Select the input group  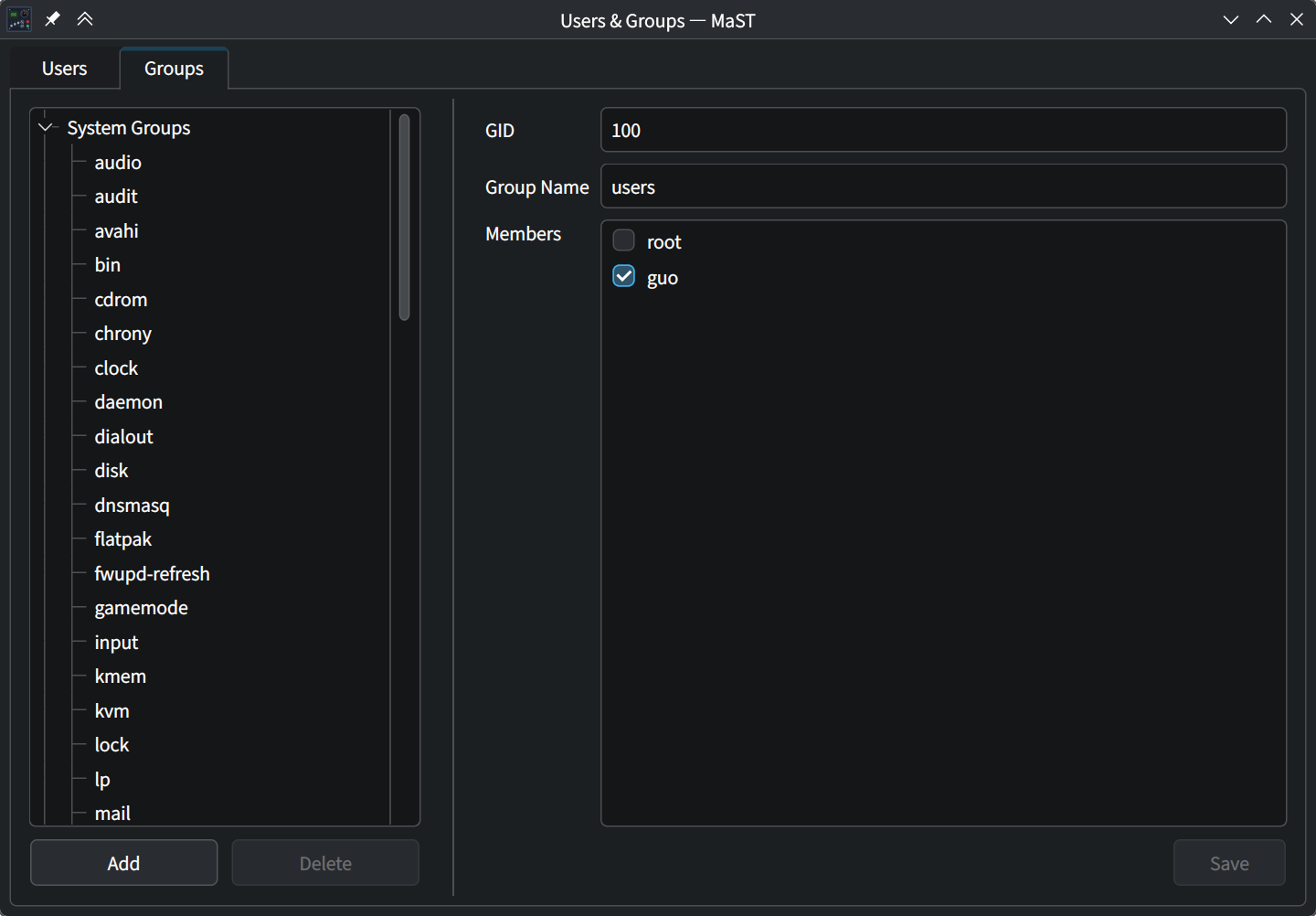coord(116,643)
